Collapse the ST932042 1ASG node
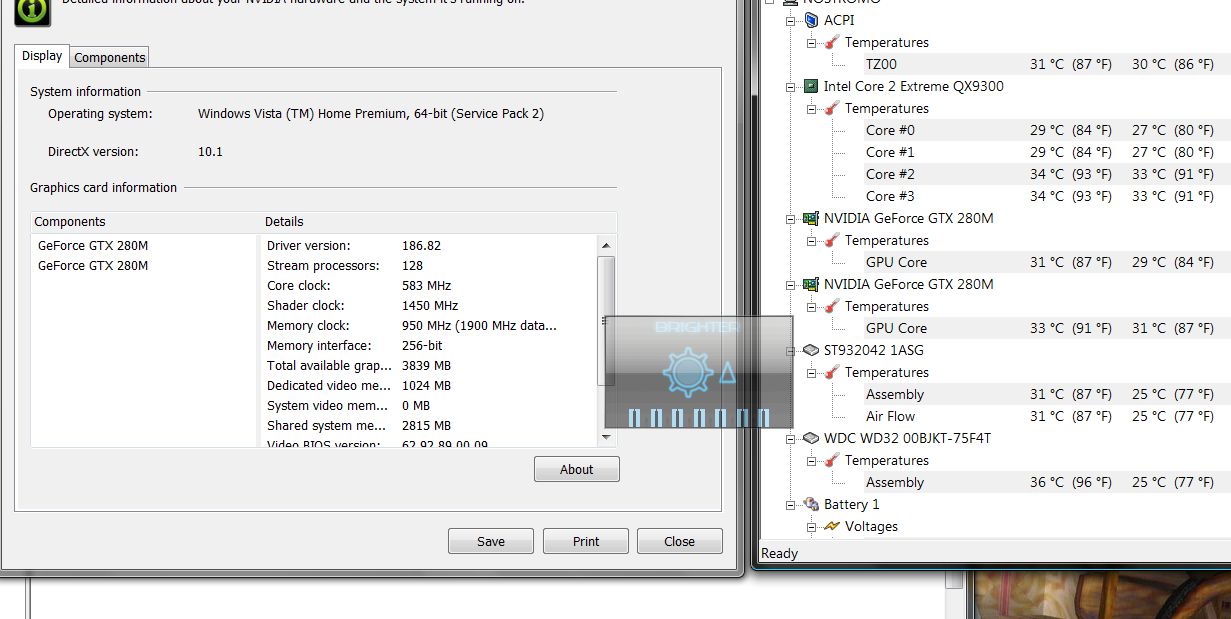Image resolution: width=1231 pixels, height=619 pixels. [x=791, y=350]
